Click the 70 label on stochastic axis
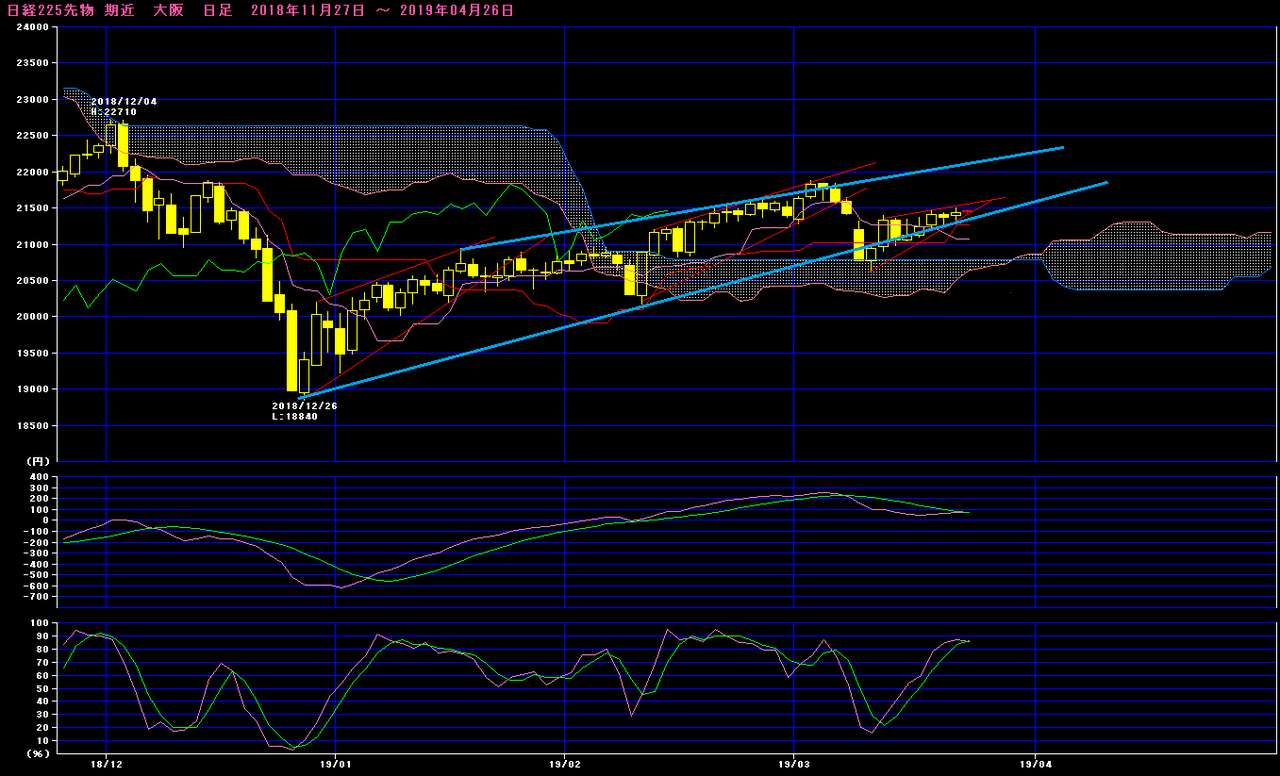Screen dimensions: 1280x776 pyautogui.click(x=43, y=662)
